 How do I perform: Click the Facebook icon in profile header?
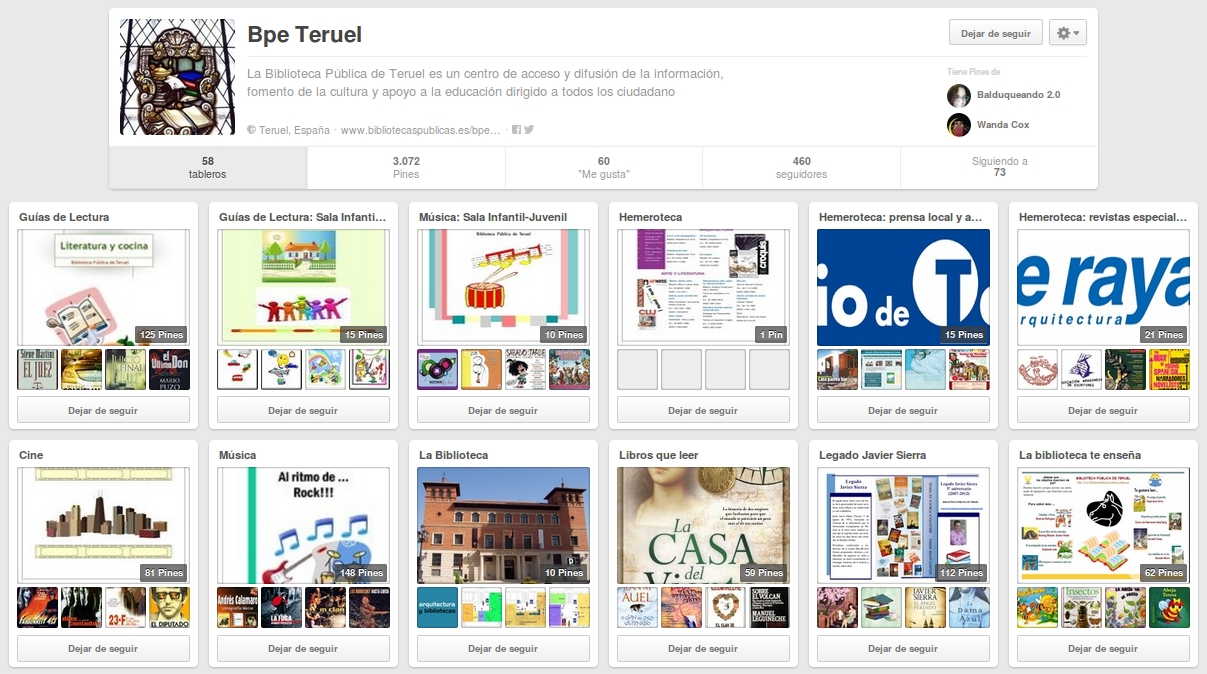(516, 130)
